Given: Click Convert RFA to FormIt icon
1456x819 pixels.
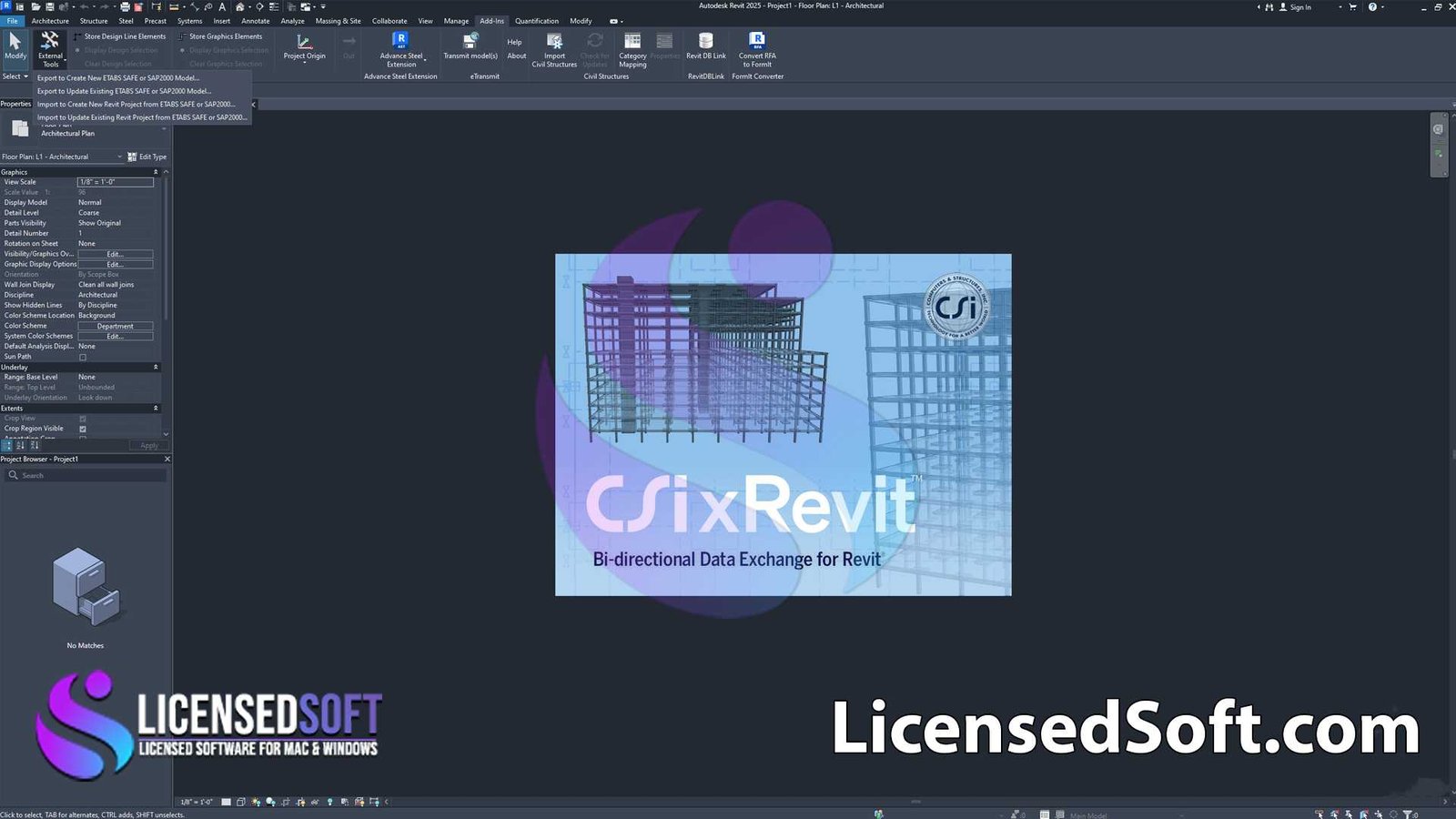Looking at the screenshot, I should click(x=756, y=41).
